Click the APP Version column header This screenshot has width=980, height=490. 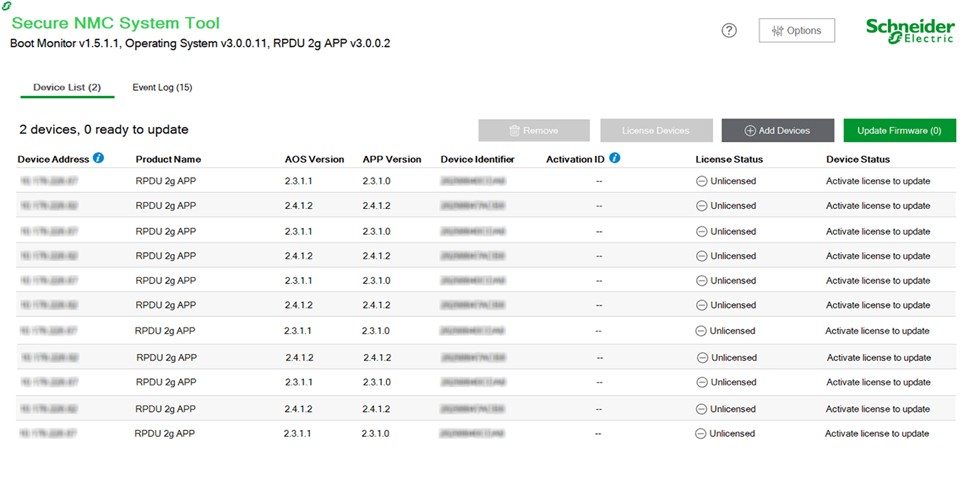pyautogui.click(x=392, y=159)
